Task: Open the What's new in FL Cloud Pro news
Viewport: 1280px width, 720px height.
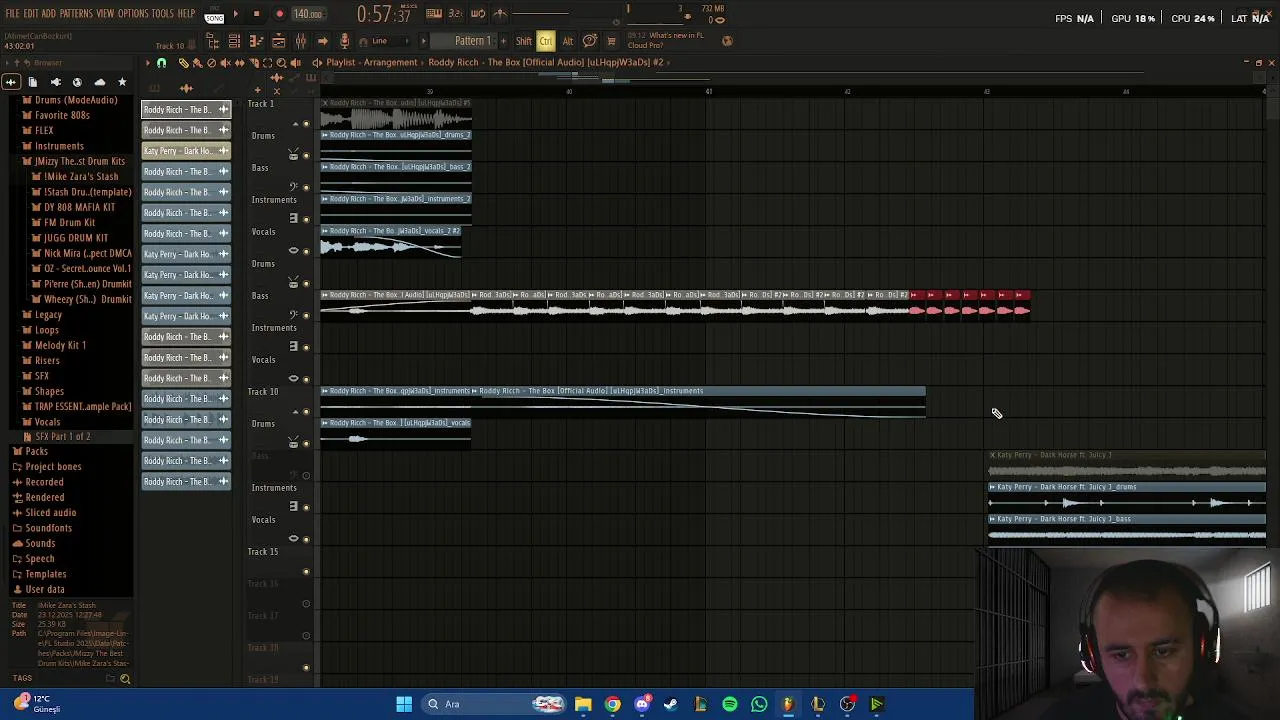Action: pos(665,40)
